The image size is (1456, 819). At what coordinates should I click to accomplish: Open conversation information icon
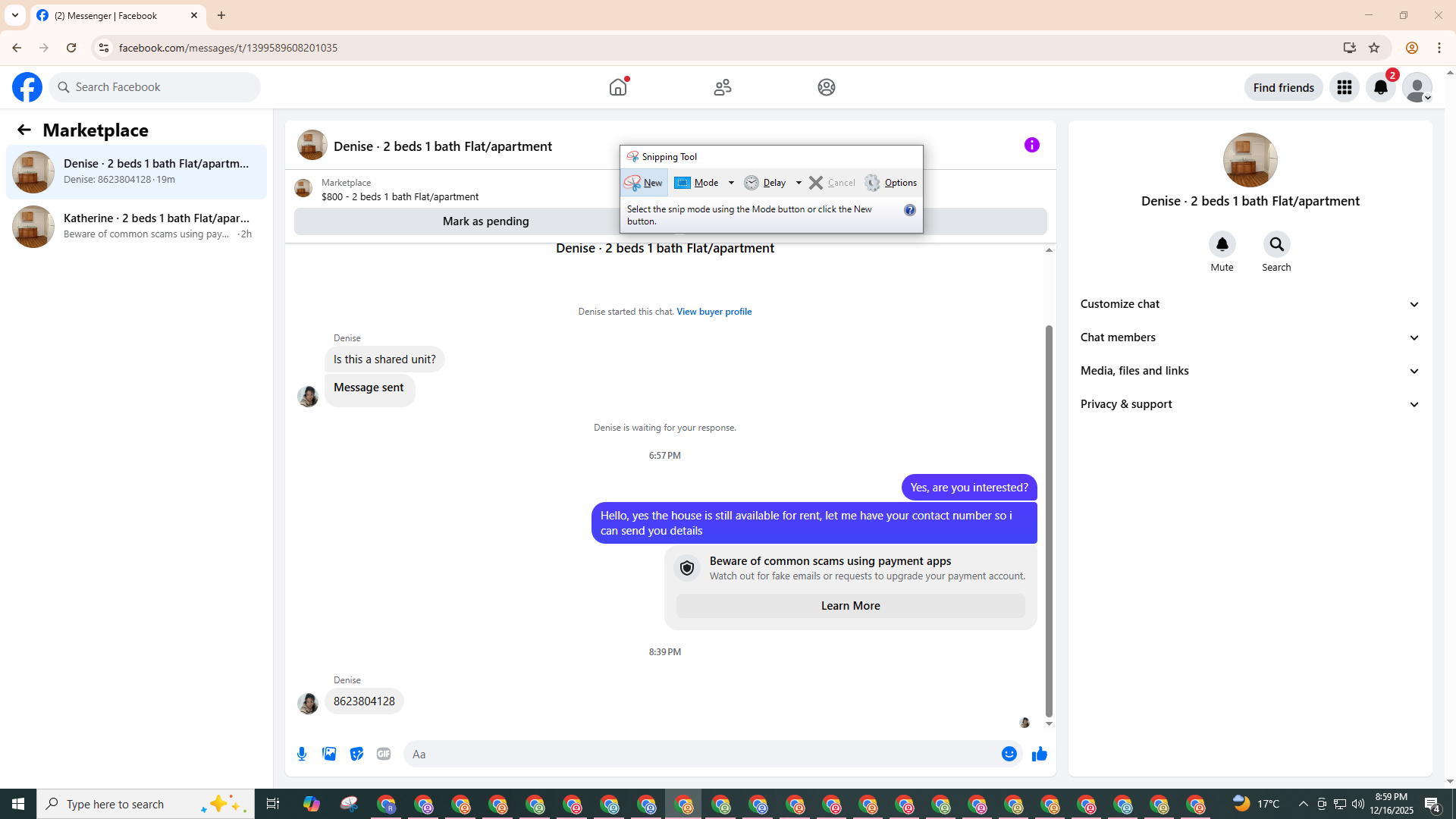click(1032, 145)
